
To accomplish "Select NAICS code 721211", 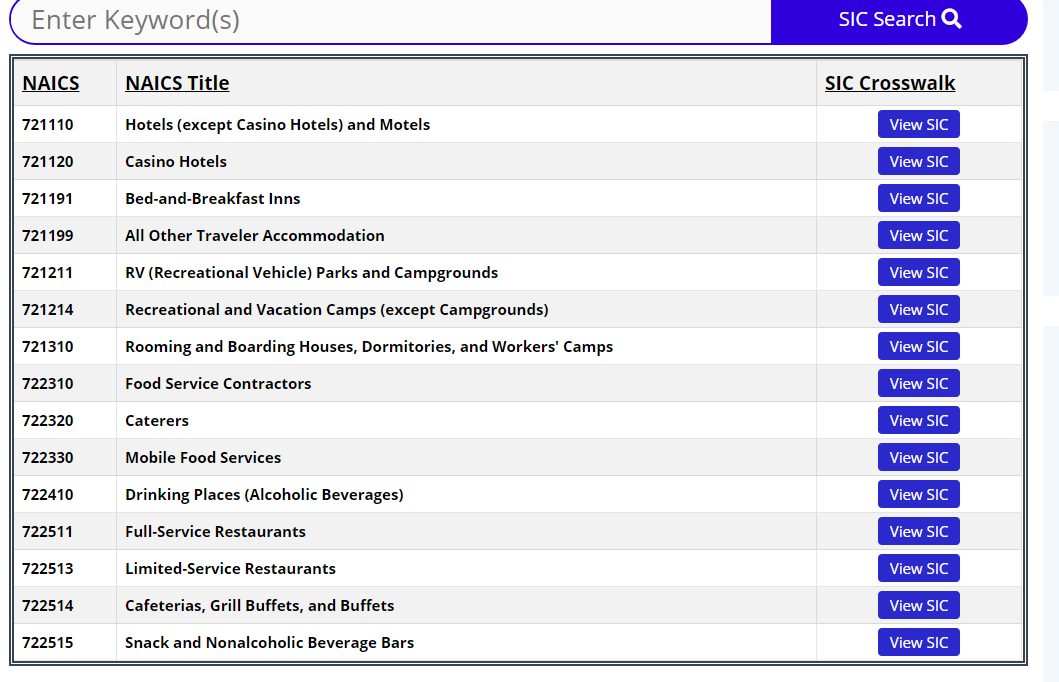I will (47, 273).
